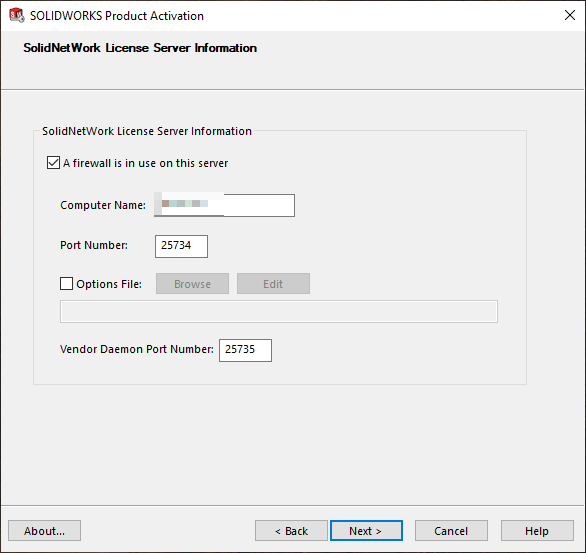Click the Port Number field showing 25734
The image size is (586, 553).
pyautogui.click(x=181, y=246)
